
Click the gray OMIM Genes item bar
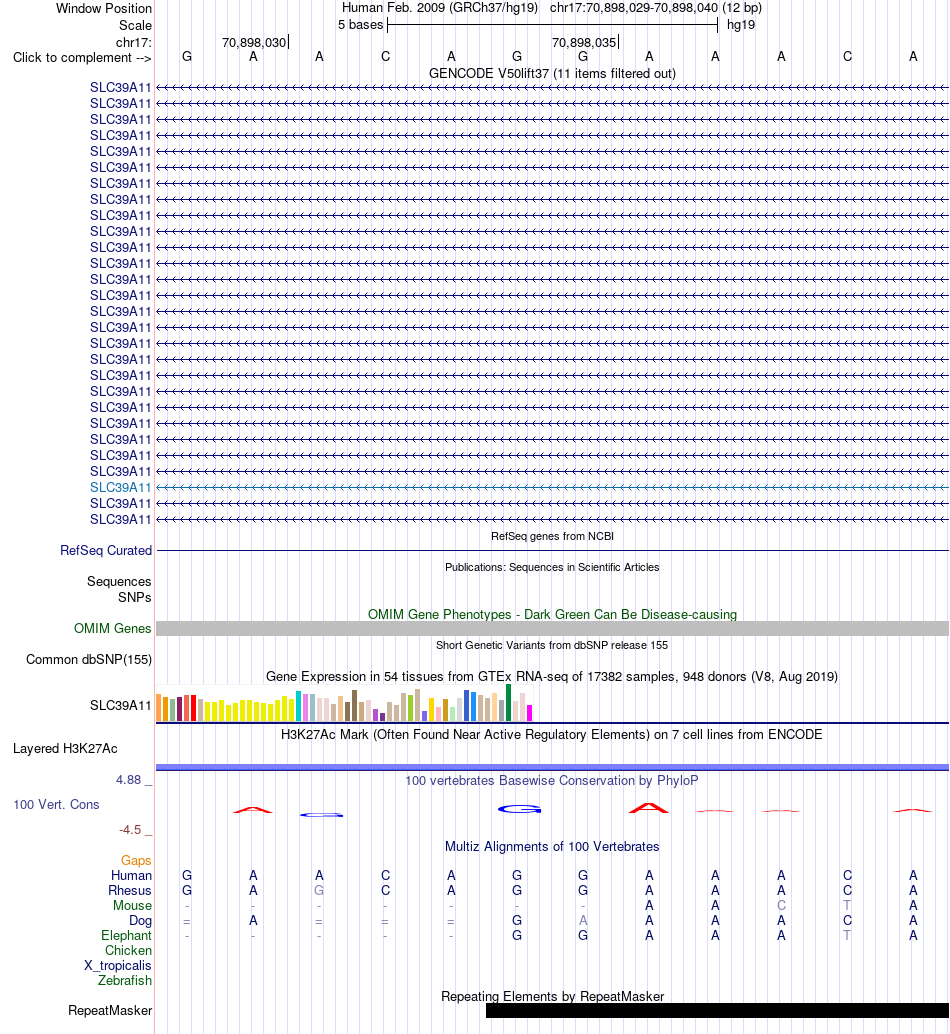coord(552,628)
